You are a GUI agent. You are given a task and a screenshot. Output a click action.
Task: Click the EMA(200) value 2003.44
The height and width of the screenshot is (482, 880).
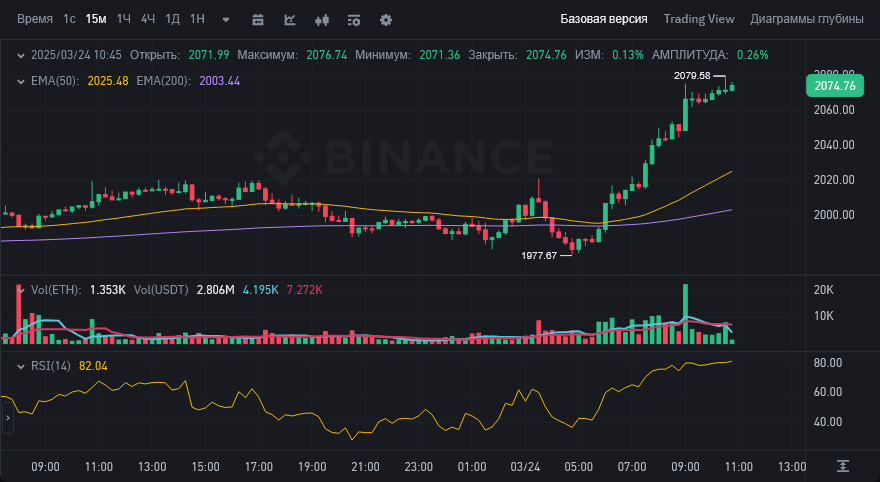[x=219, y=81]
